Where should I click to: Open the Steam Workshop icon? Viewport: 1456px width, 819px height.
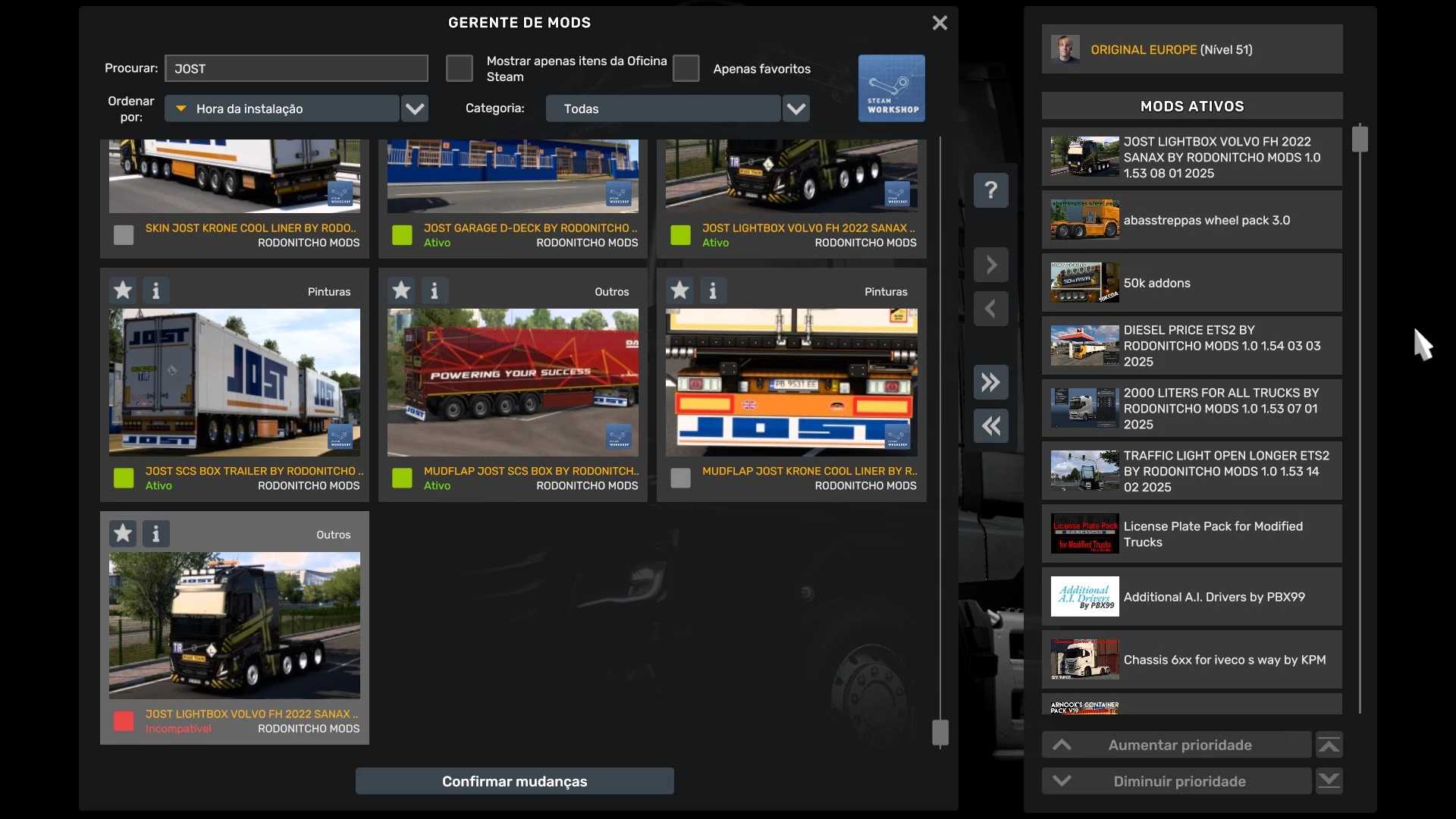pos(891,88)
